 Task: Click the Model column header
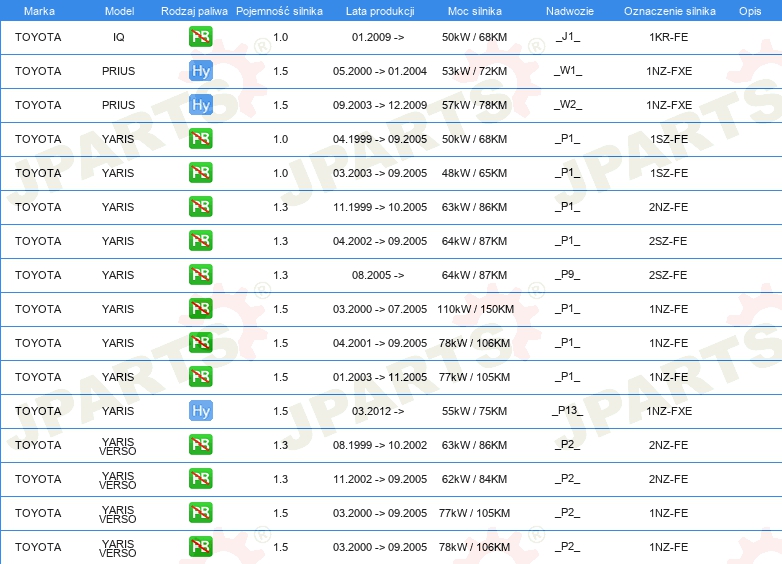[119, 11]
